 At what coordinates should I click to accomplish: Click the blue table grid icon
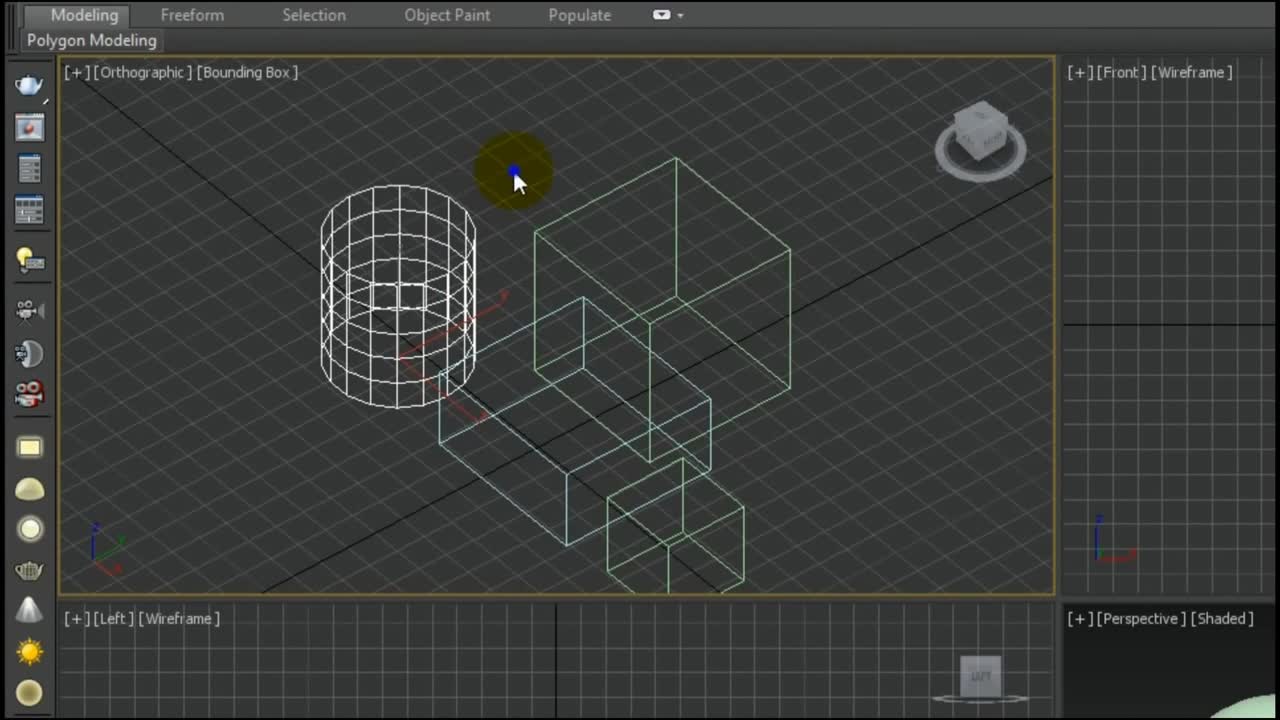tap(29, 210)
